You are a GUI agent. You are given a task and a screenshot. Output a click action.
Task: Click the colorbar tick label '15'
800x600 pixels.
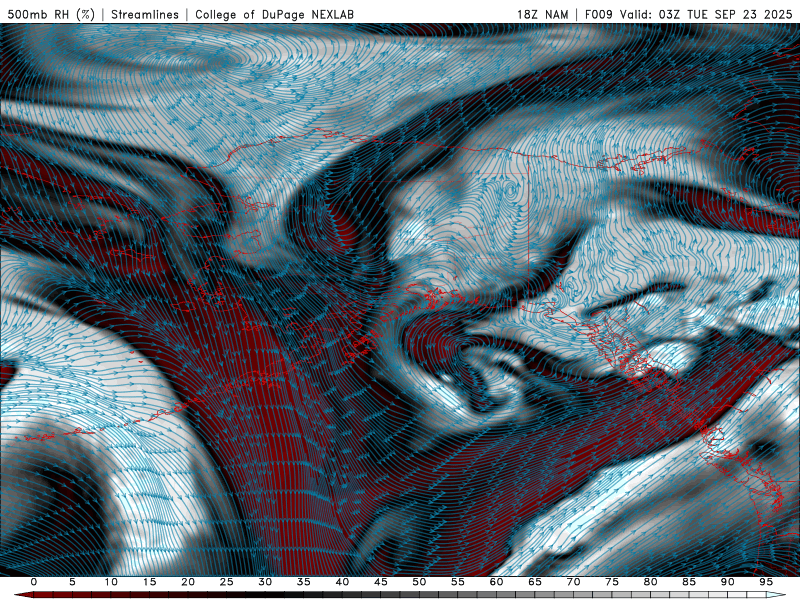(x=149, y=582)
